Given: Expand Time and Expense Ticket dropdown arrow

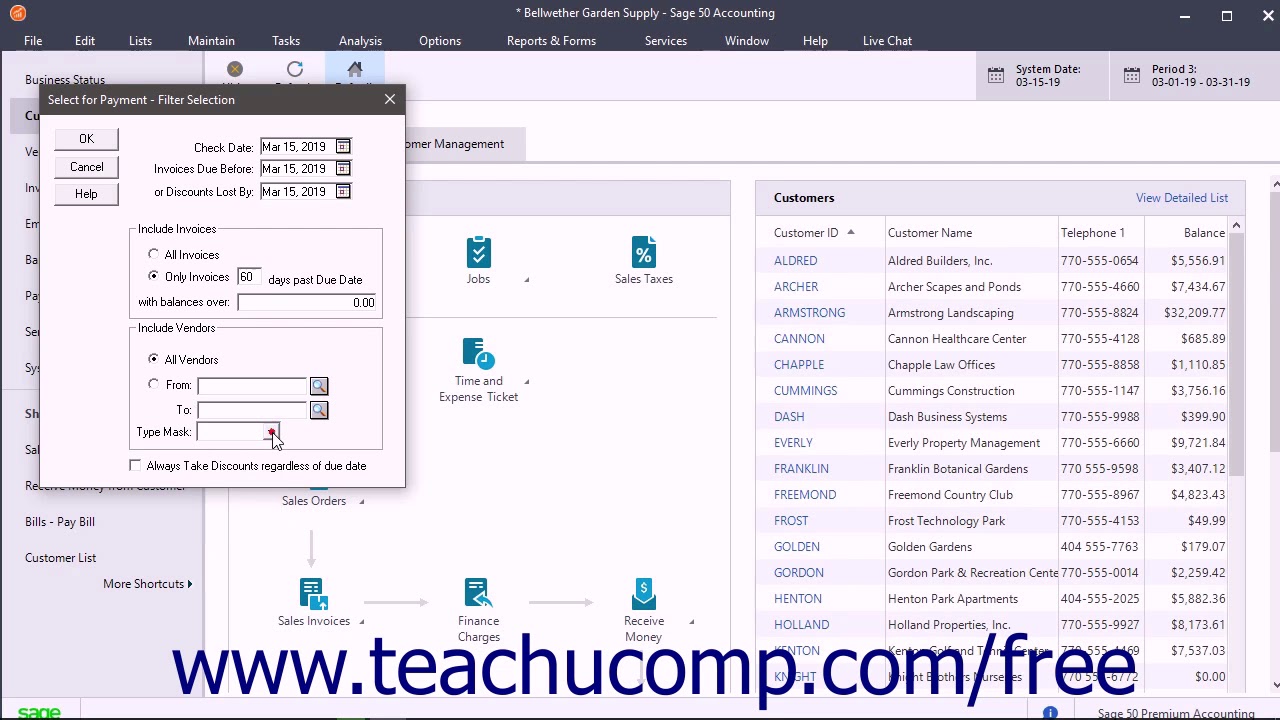Looking at the screenshot, I should pyautogui.click(x=527, y=381).
